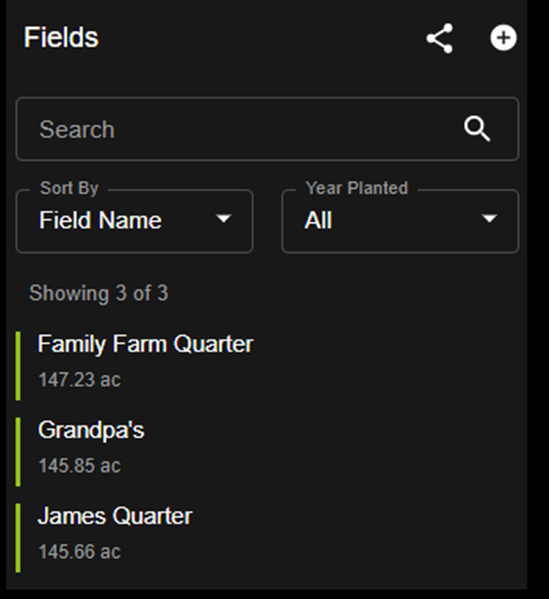Click Family Farm Quarter's green color bar
The height and width of the screenshot is (599, 549).
click(x=18, y=366)
